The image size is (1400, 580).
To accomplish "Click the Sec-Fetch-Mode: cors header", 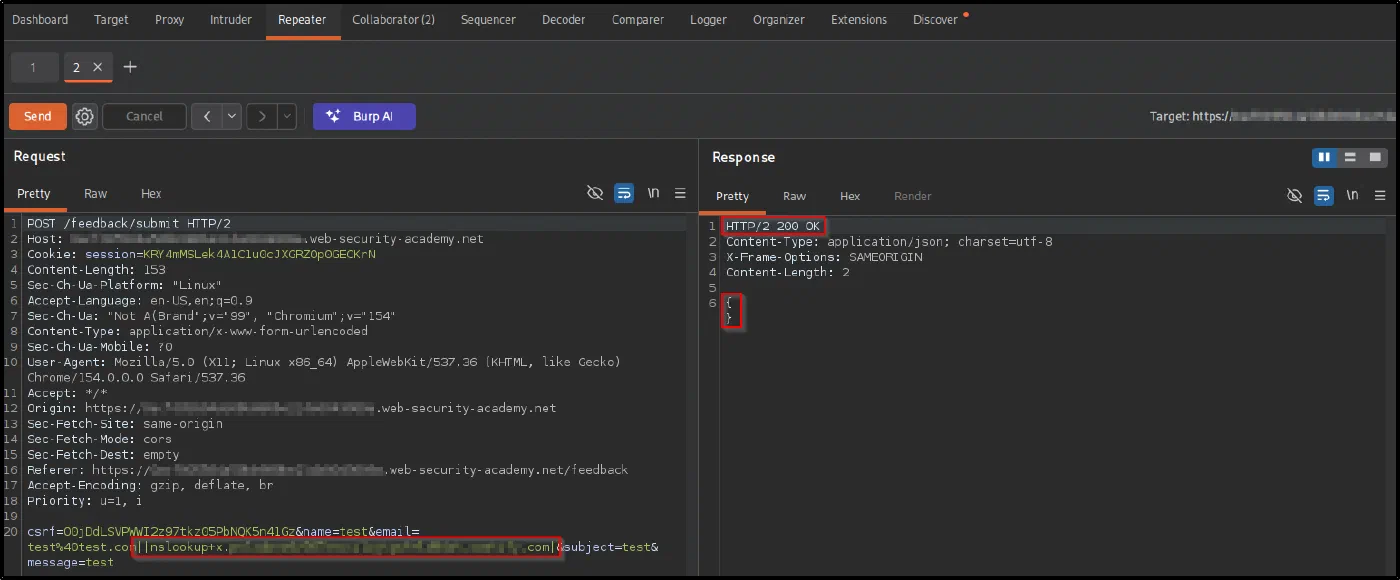I will coord(99,439).
